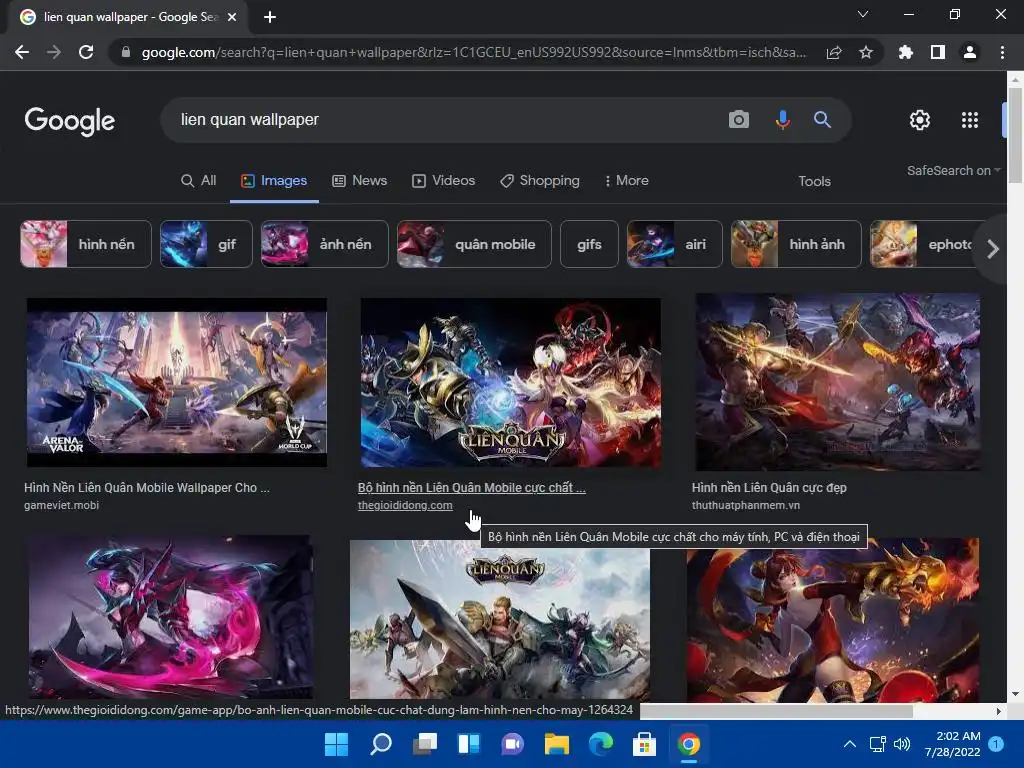Screen dimensions: 1024x768
Task: Select the Images tab
Action: [274, 180]
